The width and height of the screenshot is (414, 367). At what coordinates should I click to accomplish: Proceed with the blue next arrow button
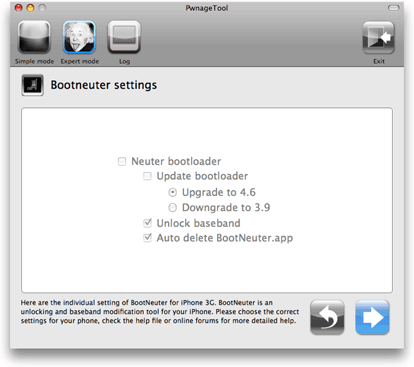click(x=372, y=317)
